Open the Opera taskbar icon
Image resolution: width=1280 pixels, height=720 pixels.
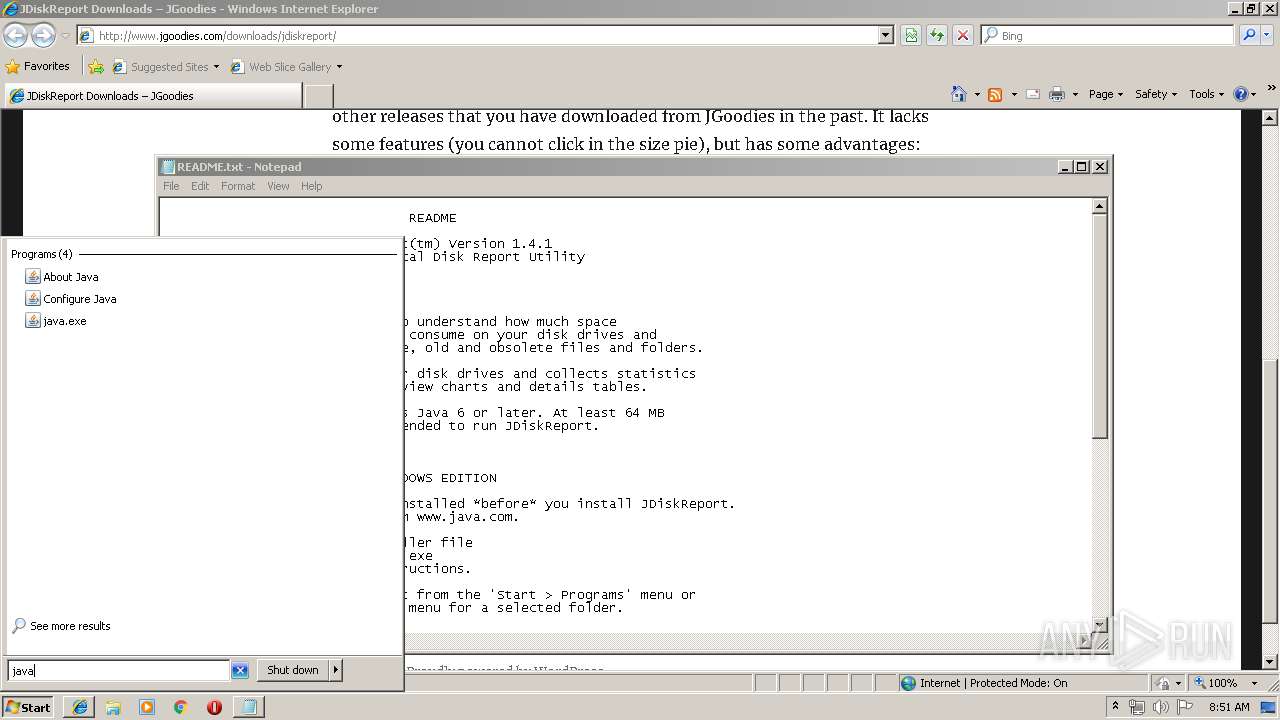click(214, 707)
